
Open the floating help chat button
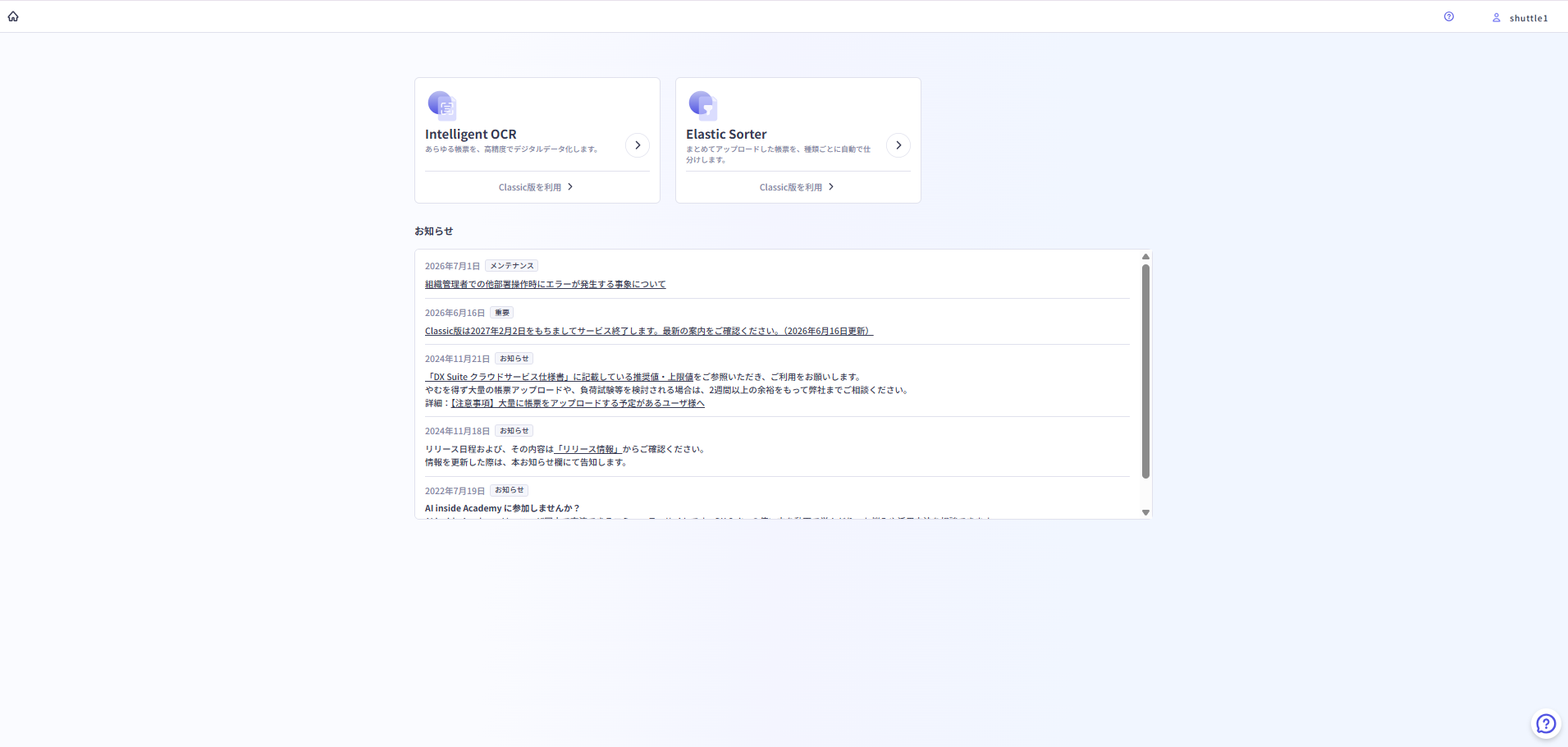click(1546, 724)
